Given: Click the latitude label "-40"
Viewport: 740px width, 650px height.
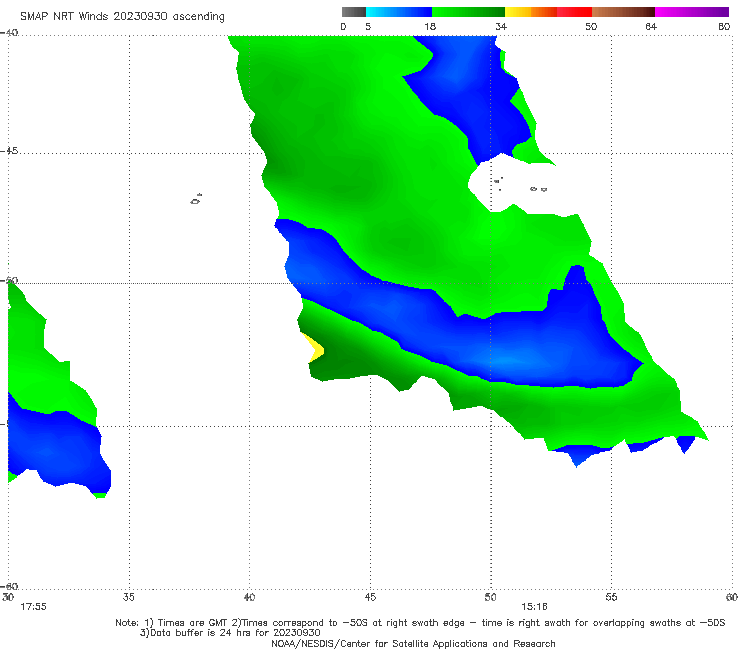Looking at the screenshot, I should click(x=9, y=33).
